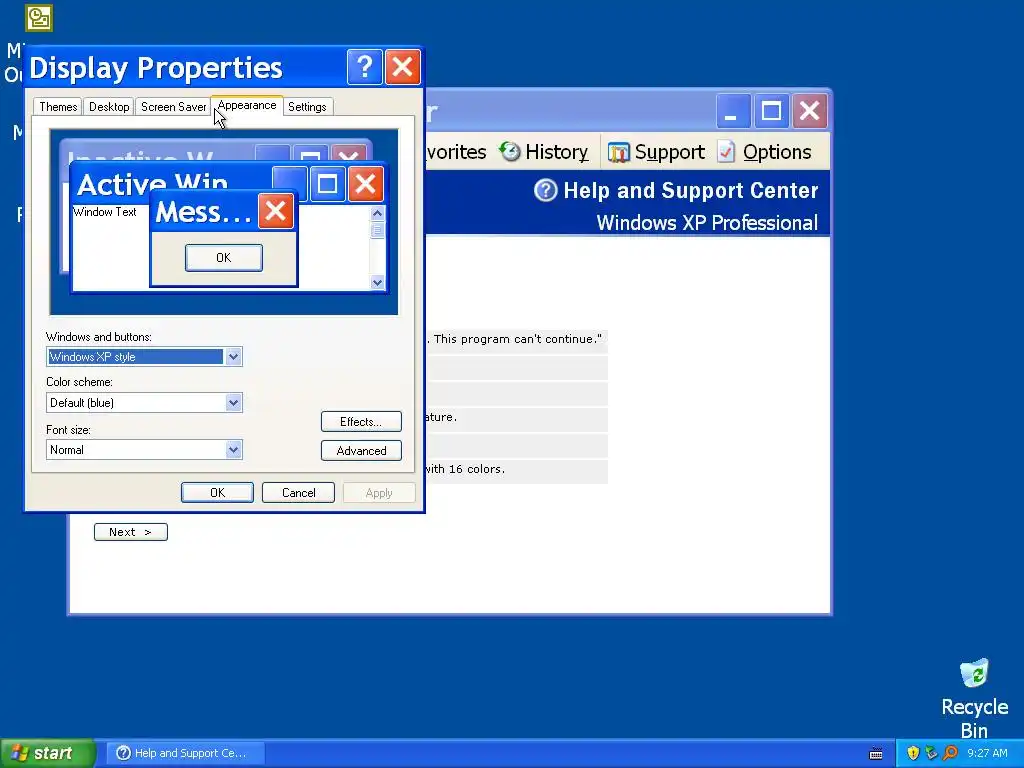Expand the Windows and buttons dropdown
The height and width of the screenshot is (768, 1024).
click(233, 357)
